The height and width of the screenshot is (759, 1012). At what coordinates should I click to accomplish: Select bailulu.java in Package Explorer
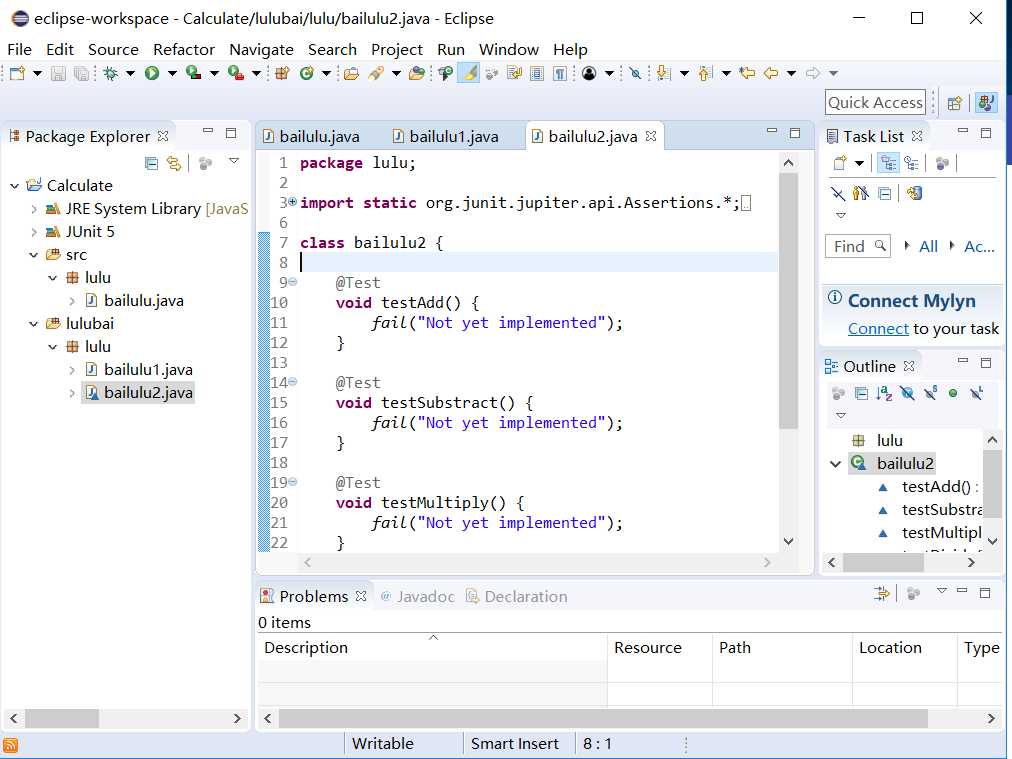[x=143, y=301]
